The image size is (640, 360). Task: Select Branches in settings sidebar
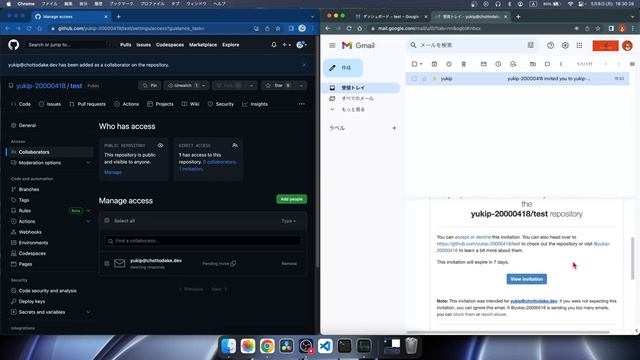coord(29,189)
